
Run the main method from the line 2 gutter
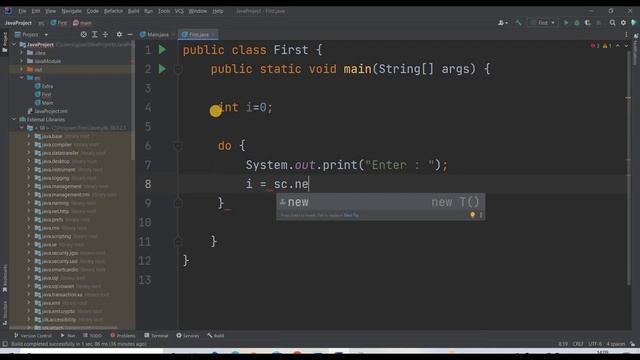(x=162, y=69)
